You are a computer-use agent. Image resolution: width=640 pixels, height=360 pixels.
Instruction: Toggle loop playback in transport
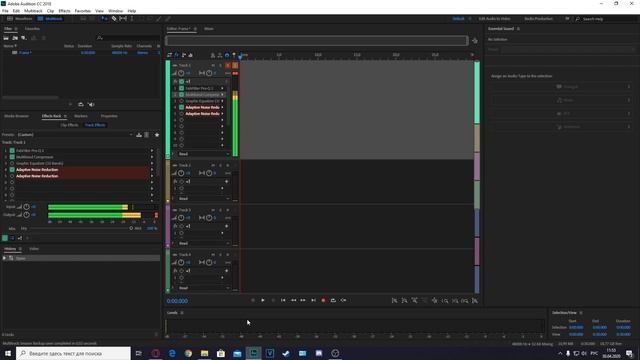pos(333,300)
